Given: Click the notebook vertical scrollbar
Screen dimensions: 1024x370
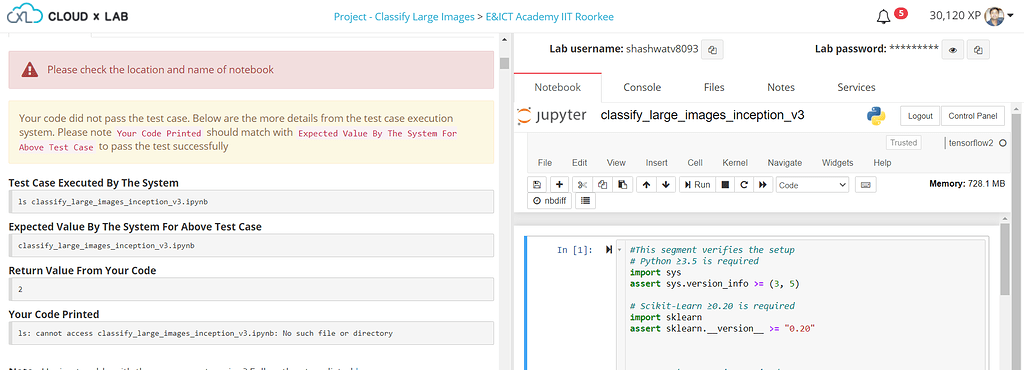Looking at the screenshot, I should [1006, 261].
